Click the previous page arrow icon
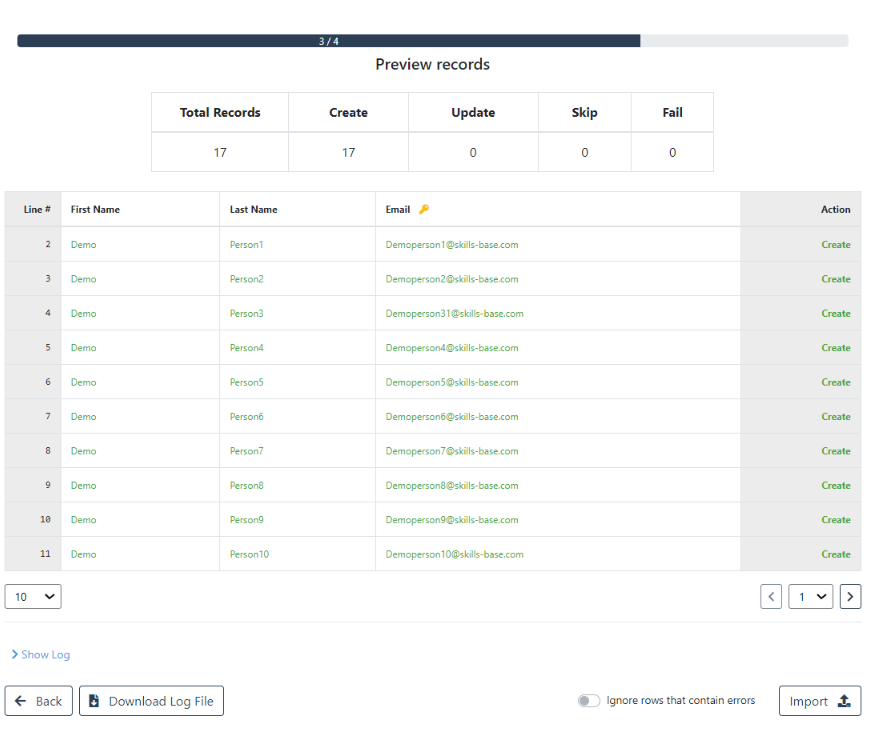 [x=771, y=597]
